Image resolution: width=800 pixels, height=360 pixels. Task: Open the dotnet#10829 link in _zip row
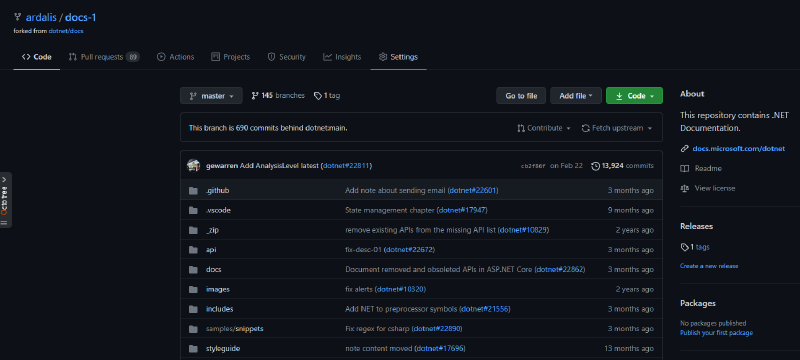(523, 230)
